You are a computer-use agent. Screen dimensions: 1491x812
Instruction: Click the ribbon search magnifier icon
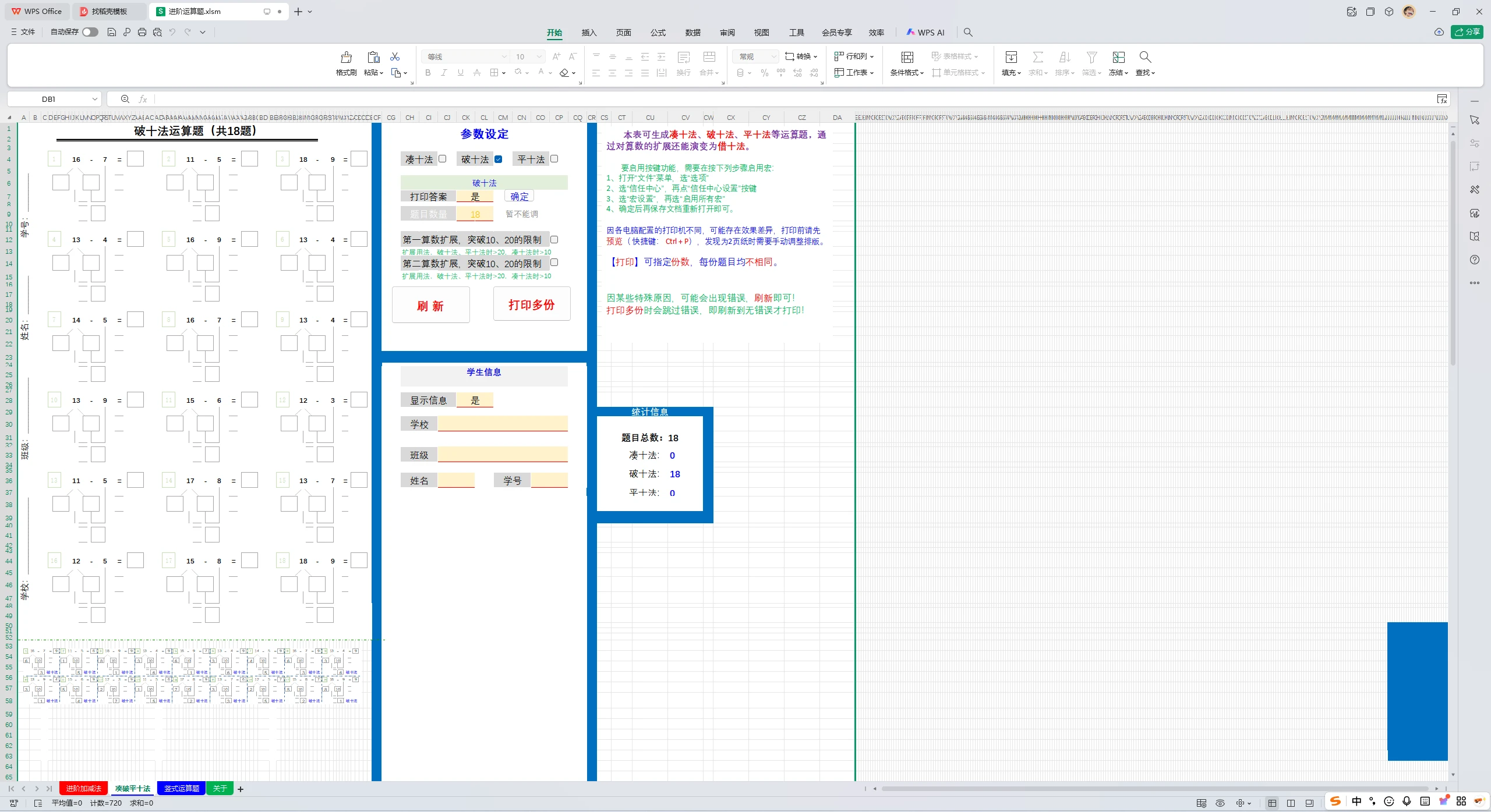pos(968,33)
